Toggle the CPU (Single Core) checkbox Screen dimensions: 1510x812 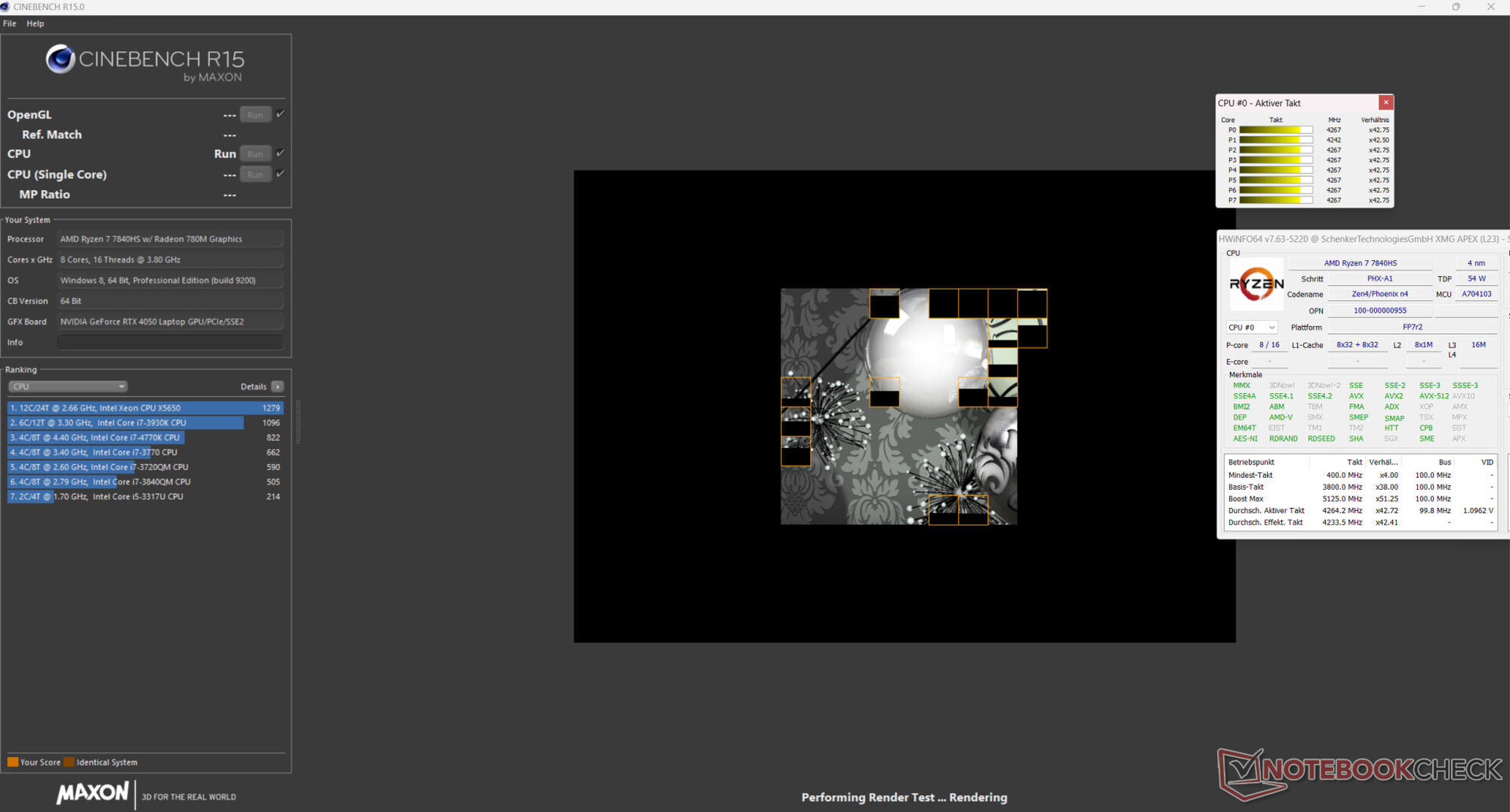click(280, 174)
